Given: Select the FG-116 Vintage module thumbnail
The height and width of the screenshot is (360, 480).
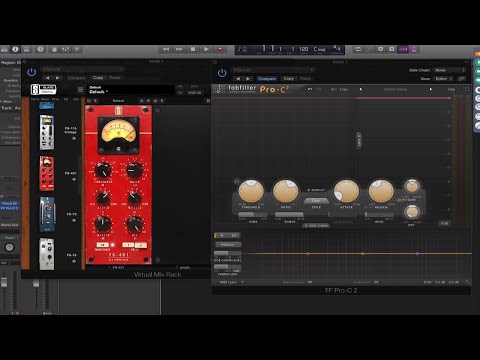Looking at the screenshot, I should (x=47, y=132).
